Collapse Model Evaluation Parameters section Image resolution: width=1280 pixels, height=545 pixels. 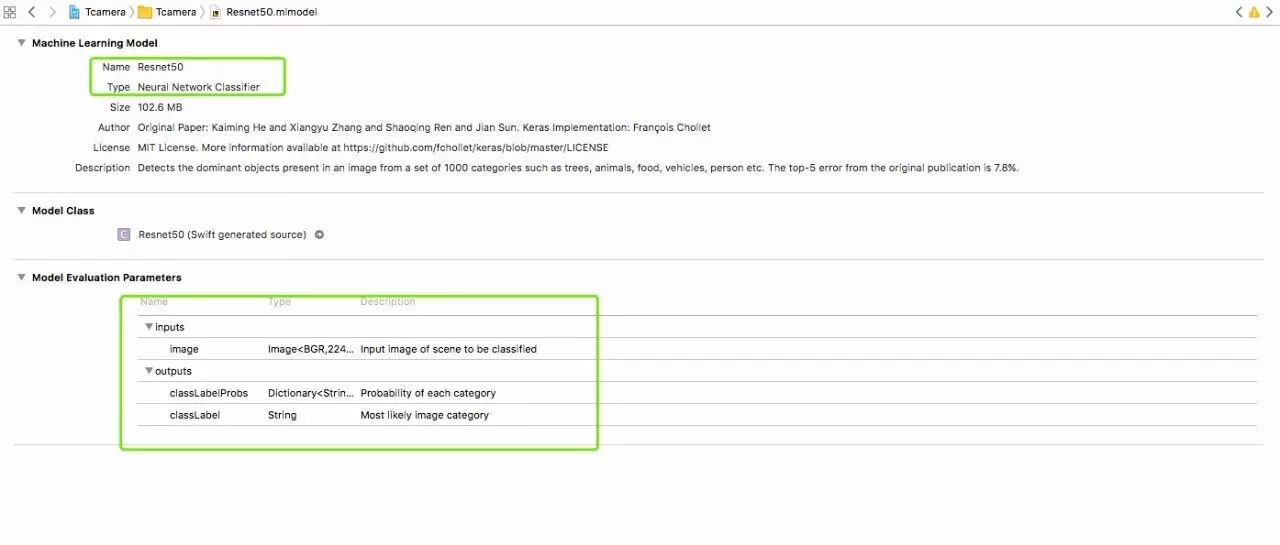click(x=22, y=278)
